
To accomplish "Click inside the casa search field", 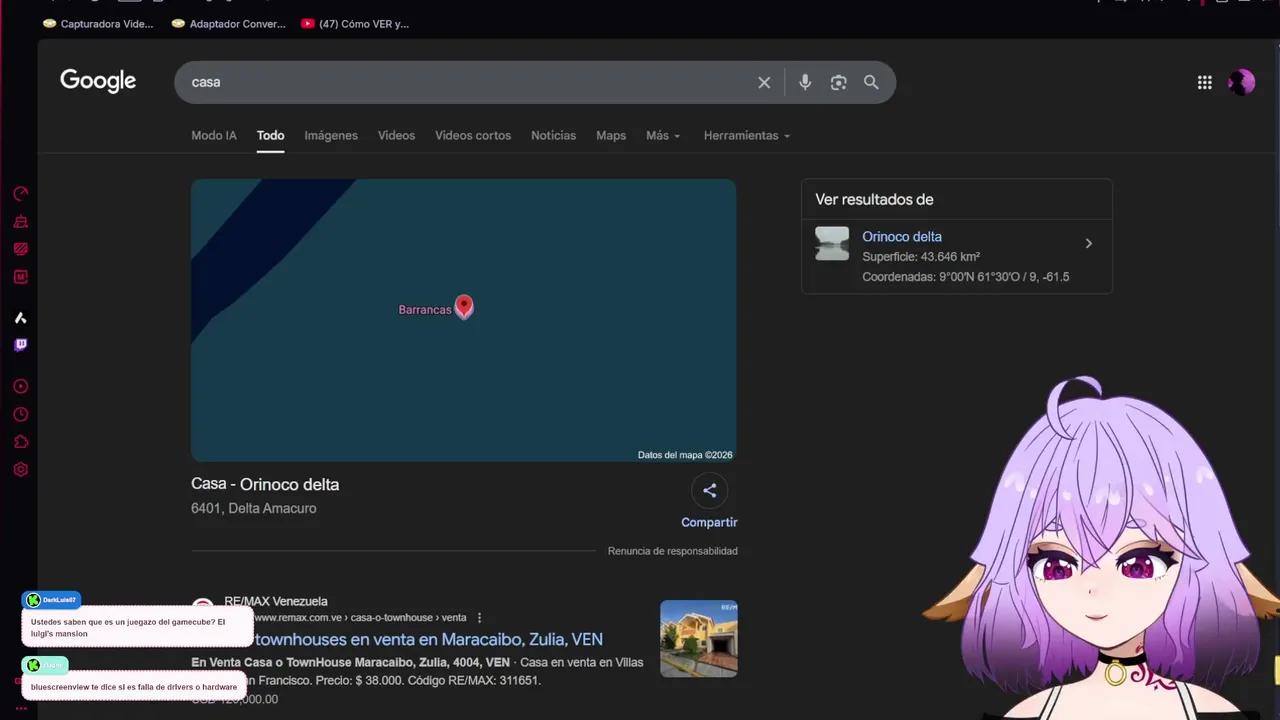I will 465,82.
